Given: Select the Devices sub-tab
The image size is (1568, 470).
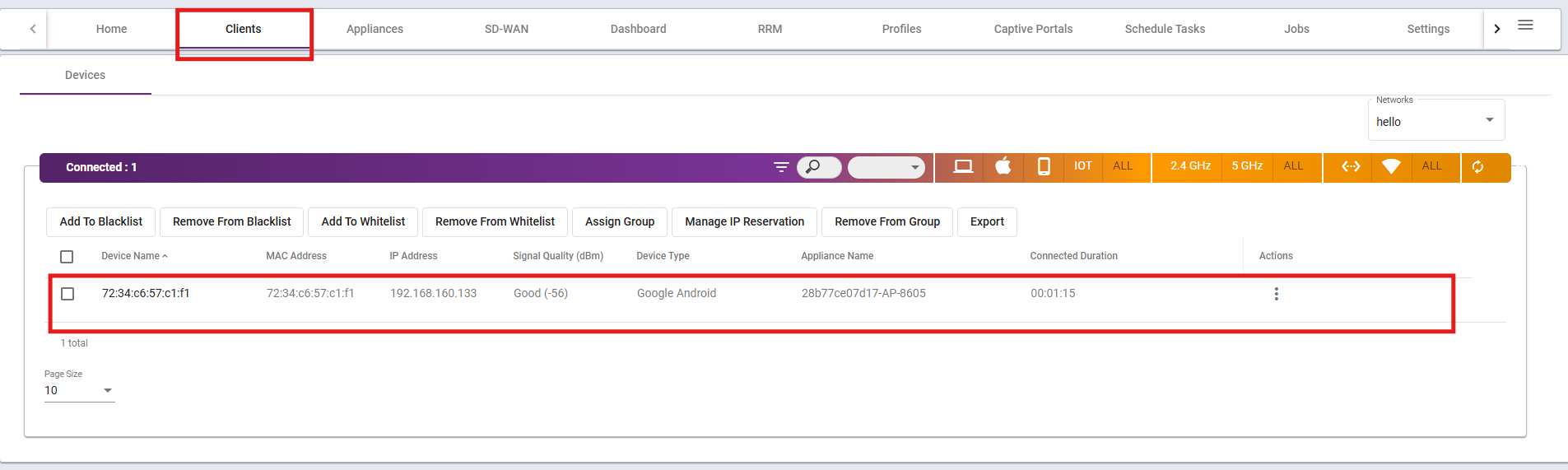Looking at the screenshot, I should pos(86,75).
